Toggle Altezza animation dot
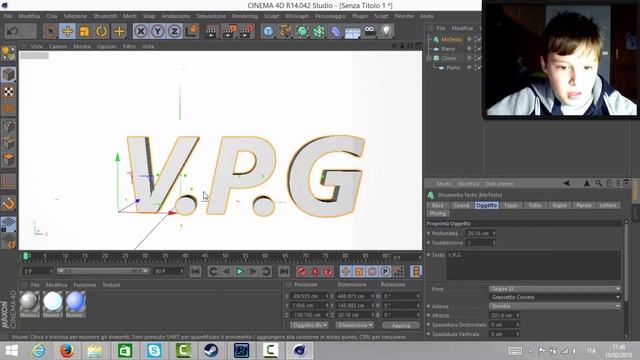 point(429,315)
